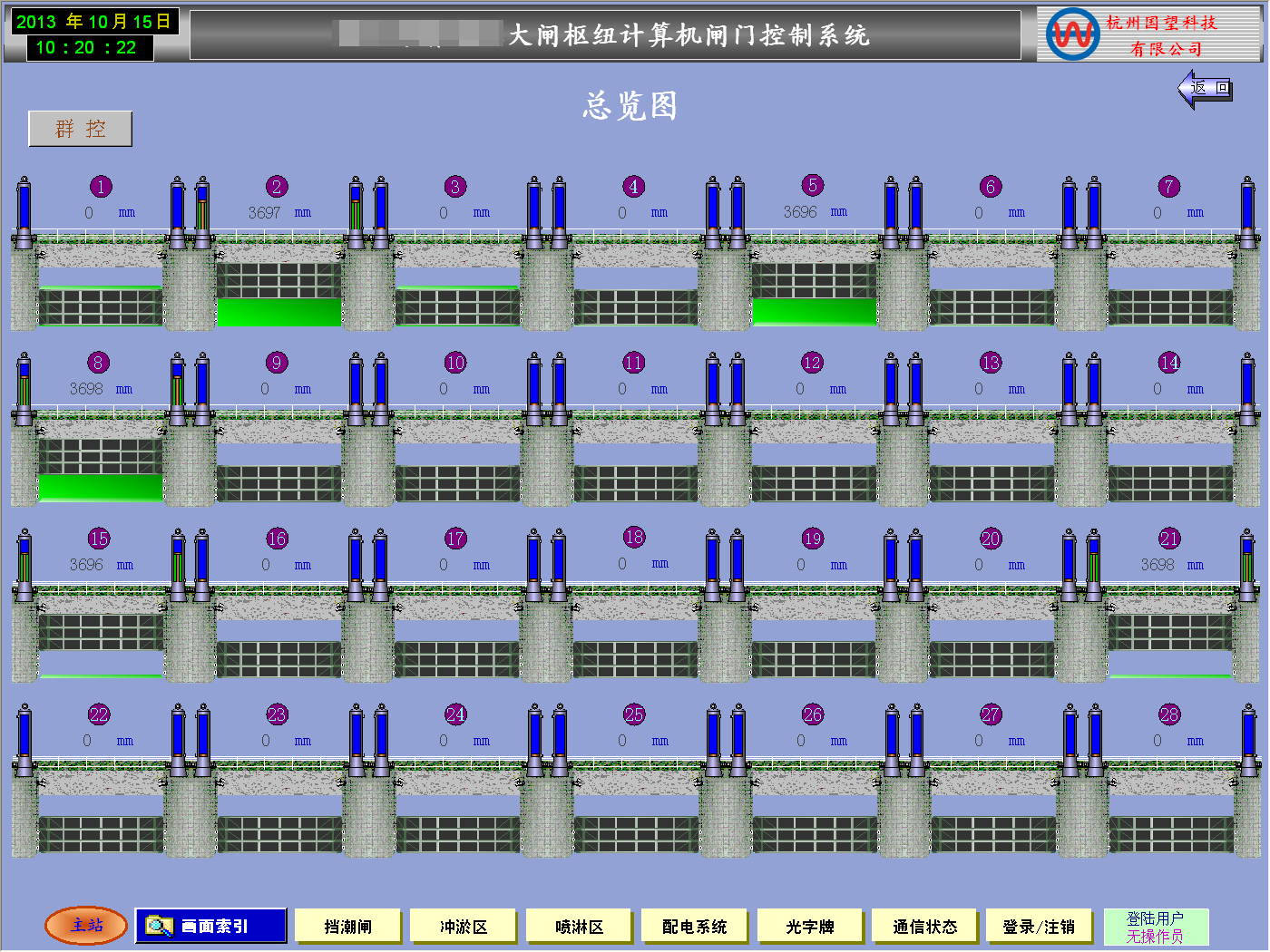Image resolution: width=1270 pixels, height=952 pixels.
Task: Open the 群控 group control button
Action: pos(81,129)
